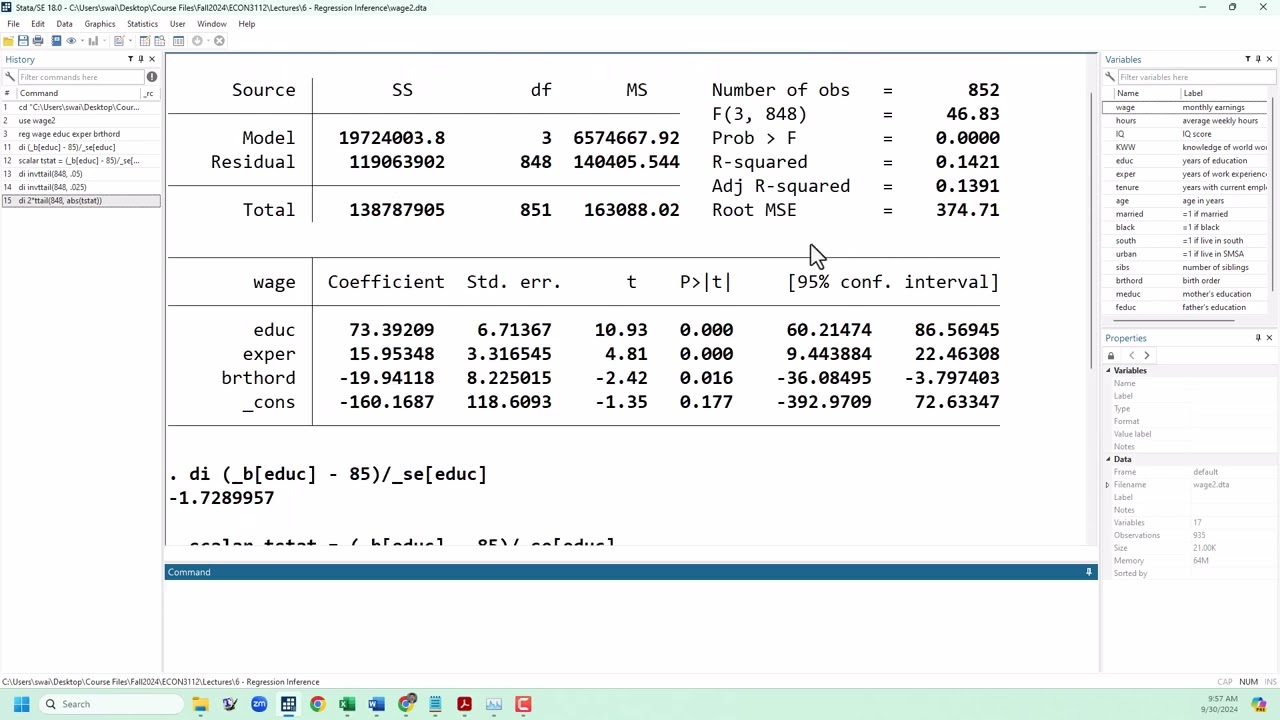Expand the Filename property row
Image resolution: width=1280 pixels, height=720 pixels.
tap(1107, 485)
